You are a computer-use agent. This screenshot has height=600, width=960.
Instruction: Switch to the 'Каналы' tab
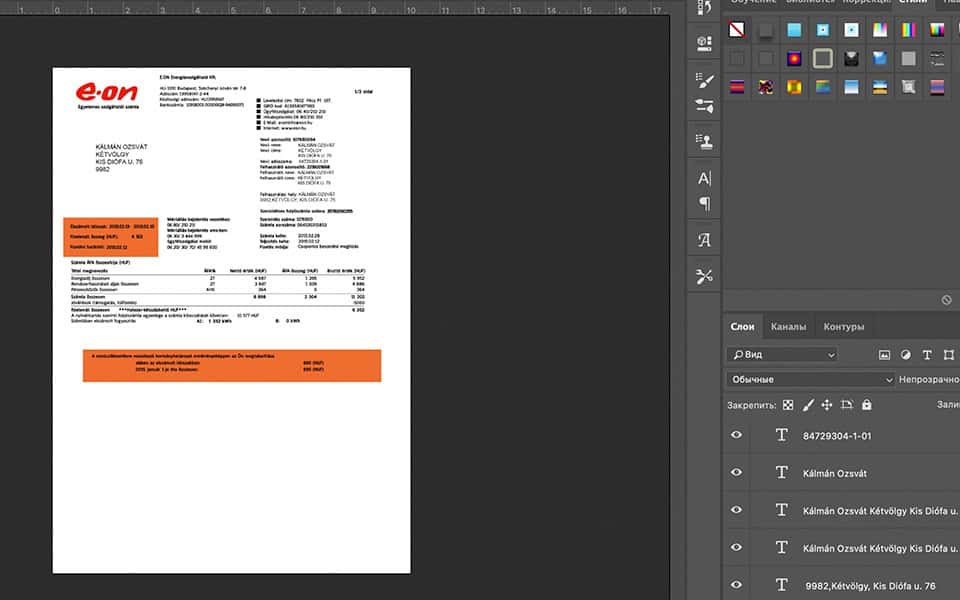pyautogui.click(x=788, y=327)
